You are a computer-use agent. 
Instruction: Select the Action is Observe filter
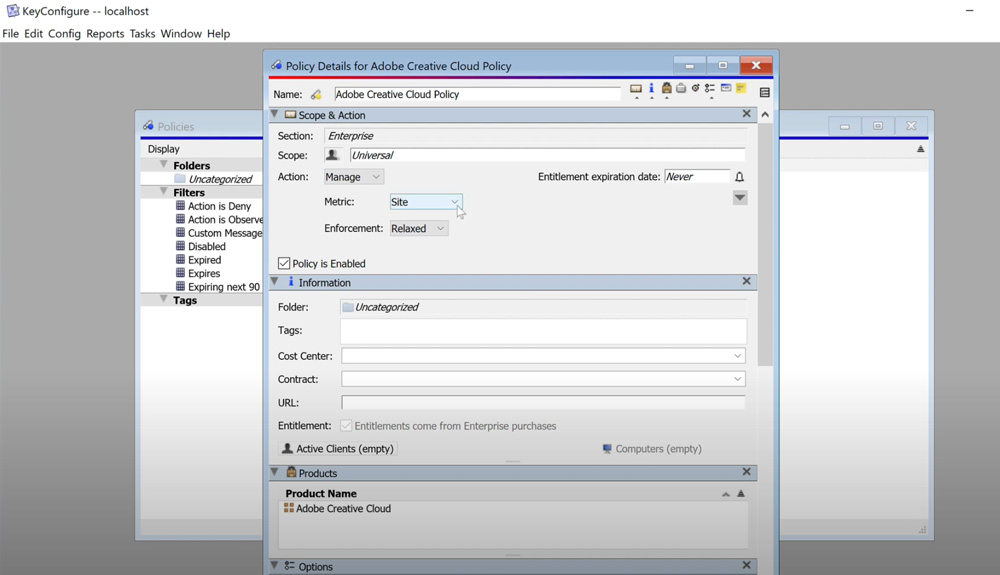click(224, 219)
